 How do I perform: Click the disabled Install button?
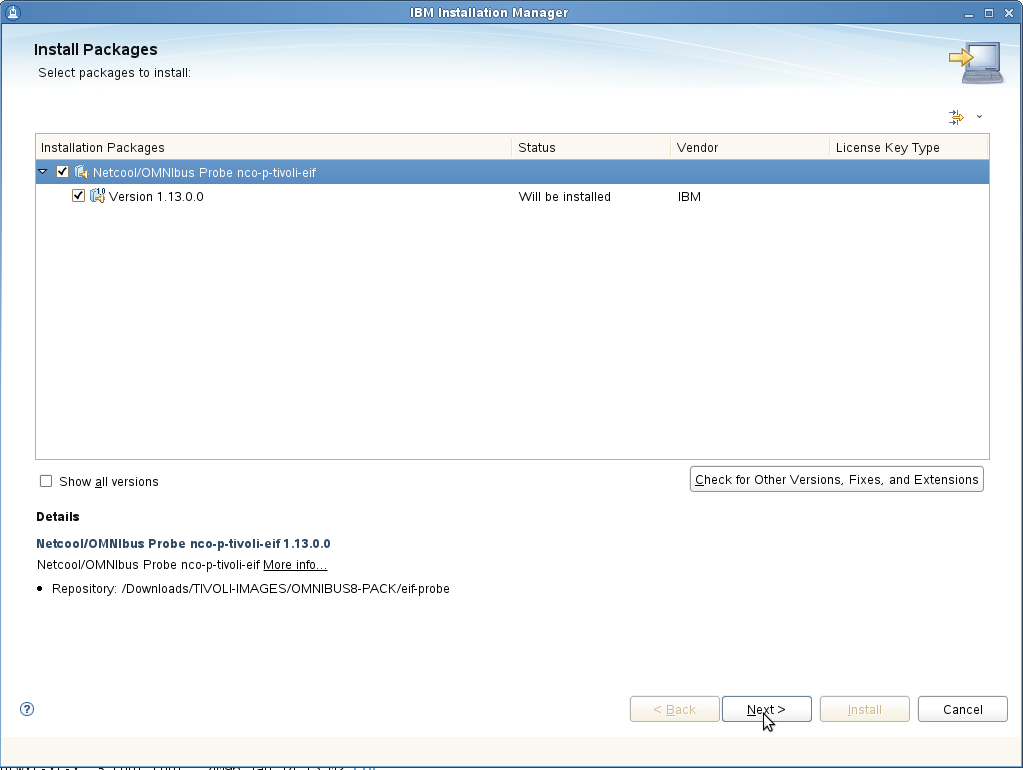click(x=864, y=709)
